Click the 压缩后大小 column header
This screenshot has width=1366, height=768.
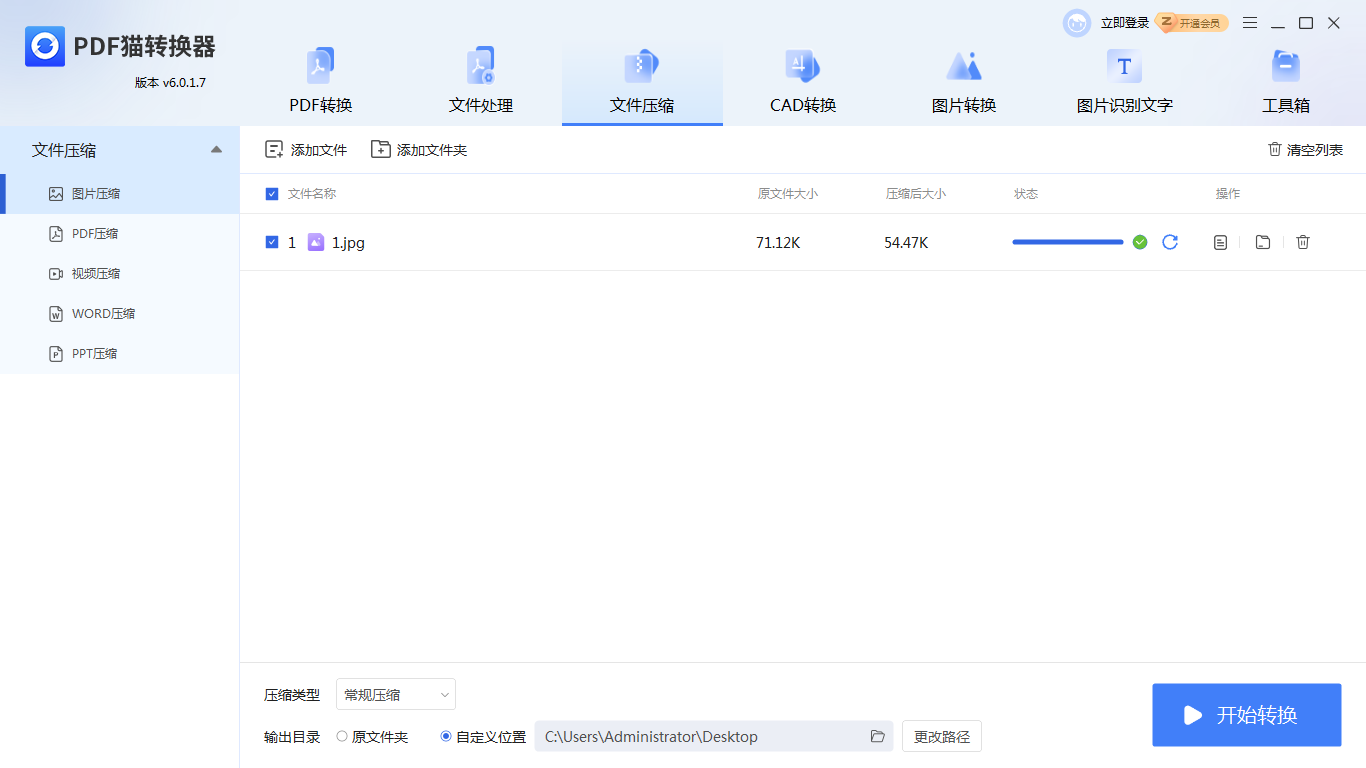point(916,194)
